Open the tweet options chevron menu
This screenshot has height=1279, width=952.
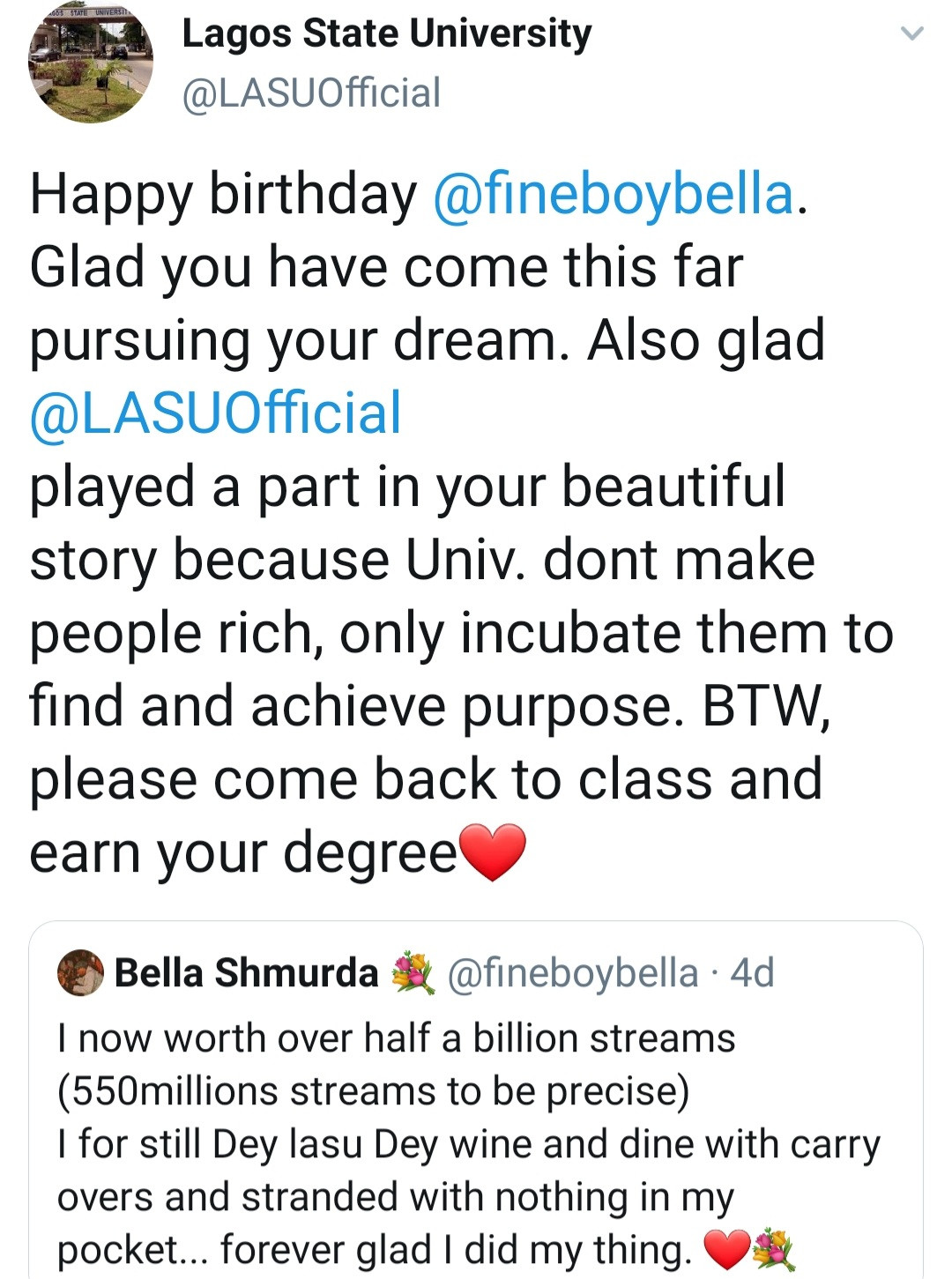click(x=911, y=34)
